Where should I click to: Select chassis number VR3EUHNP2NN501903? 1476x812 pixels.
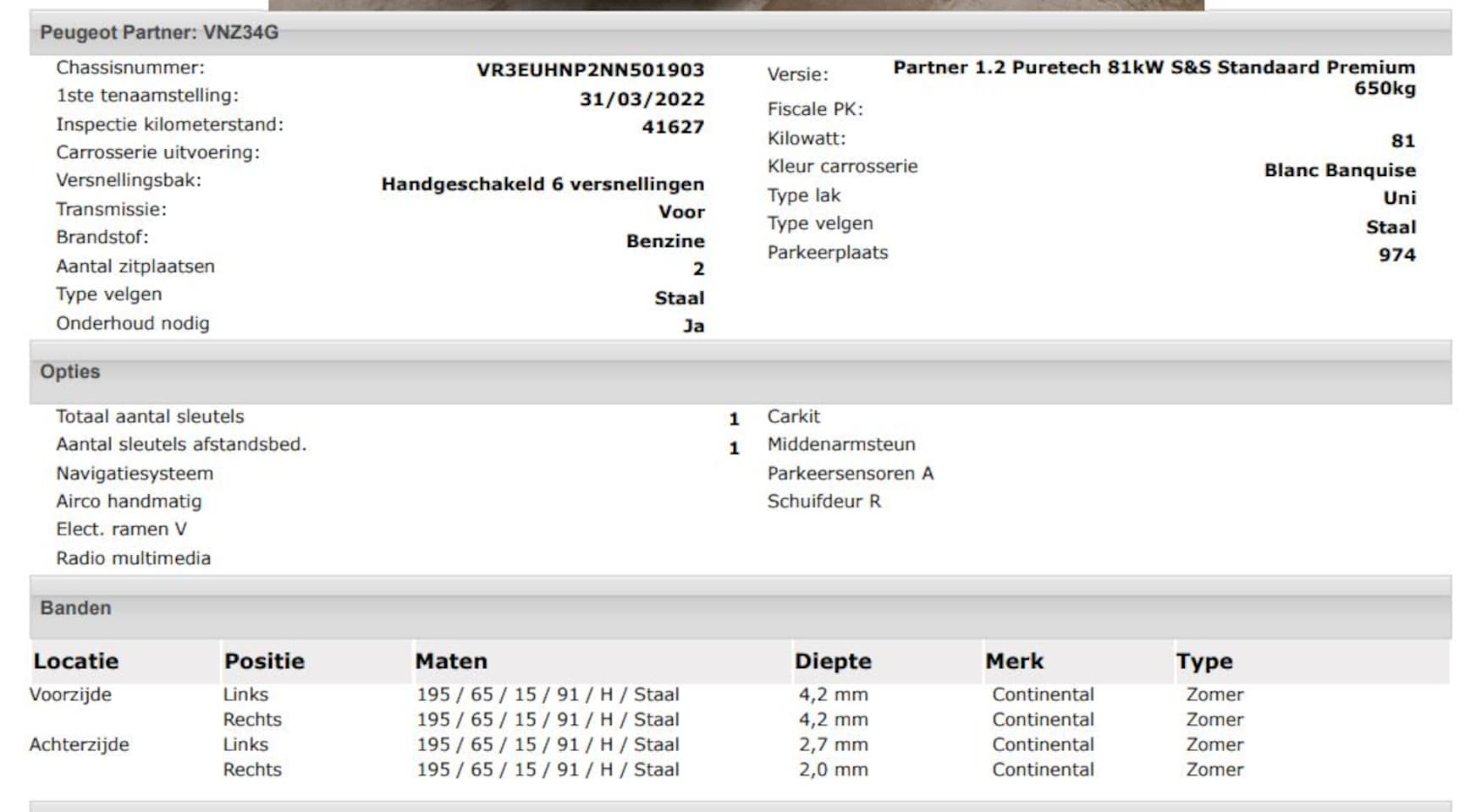(590, 70)
